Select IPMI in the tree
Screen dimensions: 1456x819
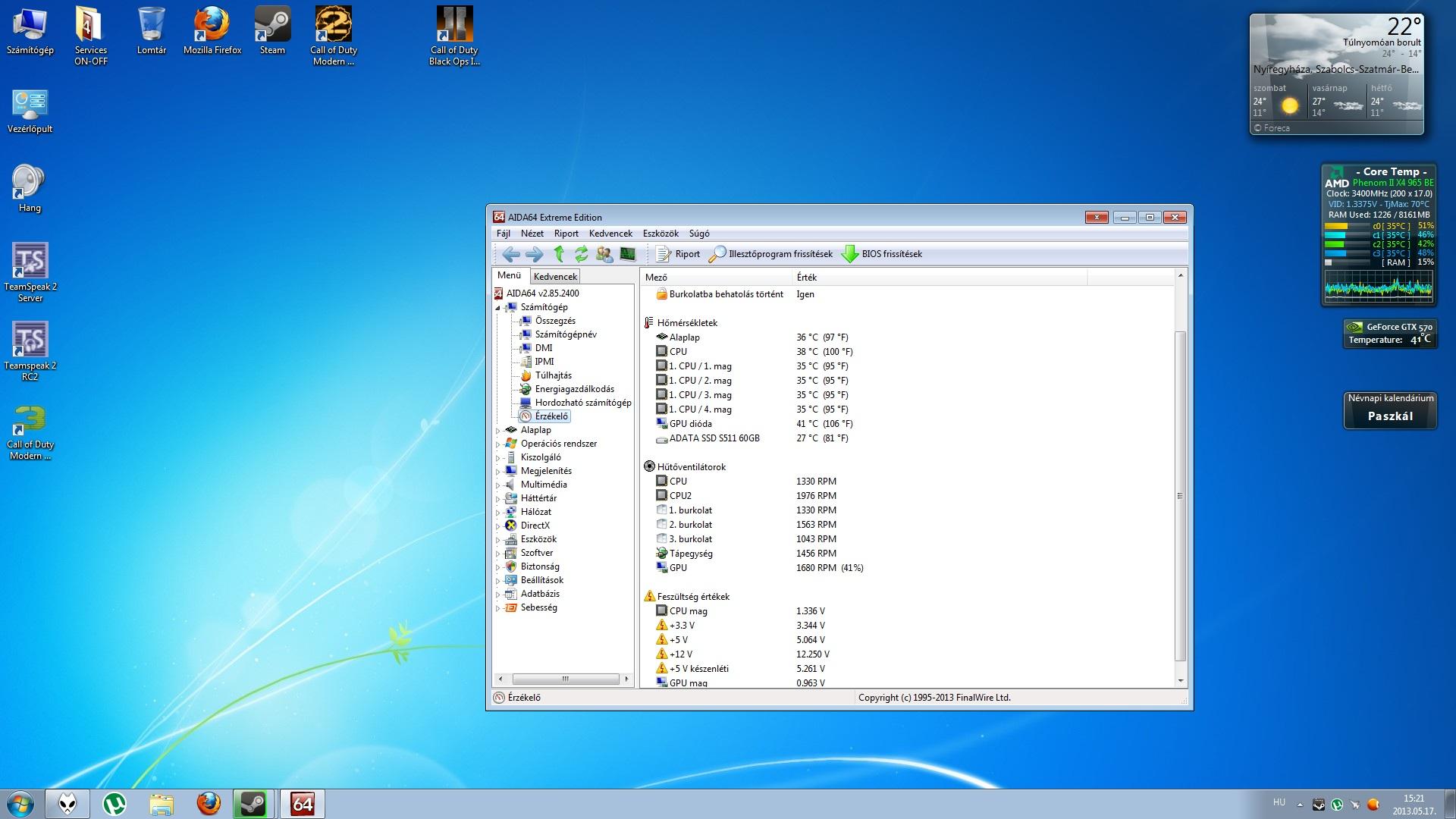544,362
